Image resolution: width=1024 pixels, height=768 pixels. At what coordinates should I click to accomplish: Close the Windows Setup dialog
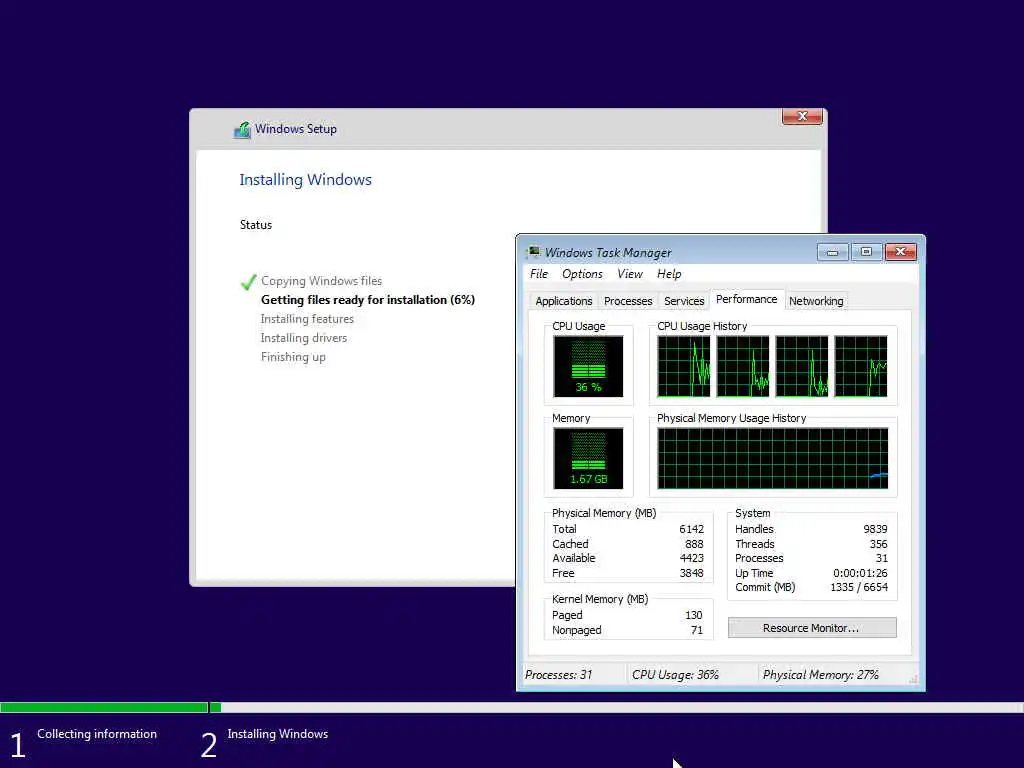tap(802, 116)
